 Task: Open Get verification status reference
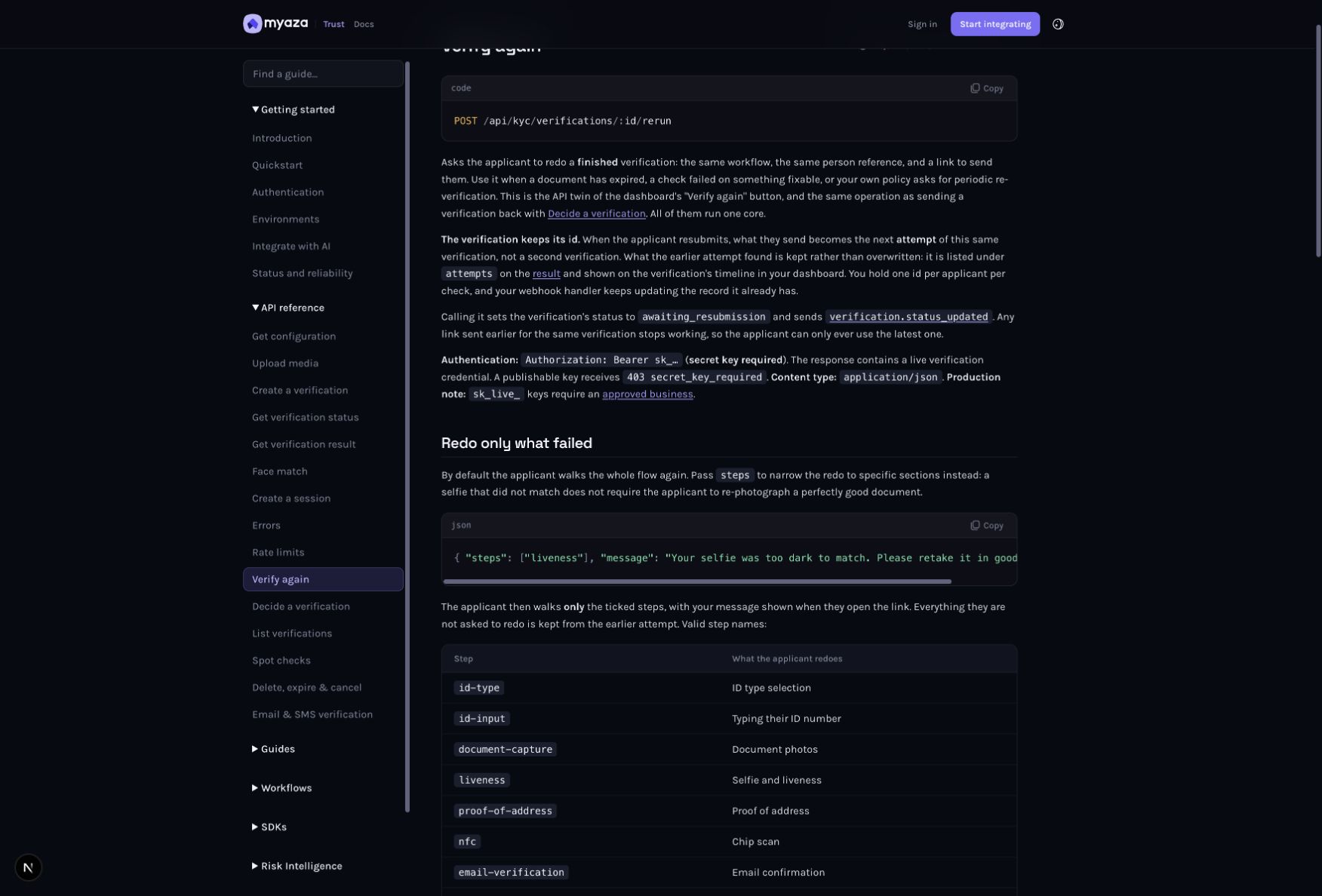point(305,418)
